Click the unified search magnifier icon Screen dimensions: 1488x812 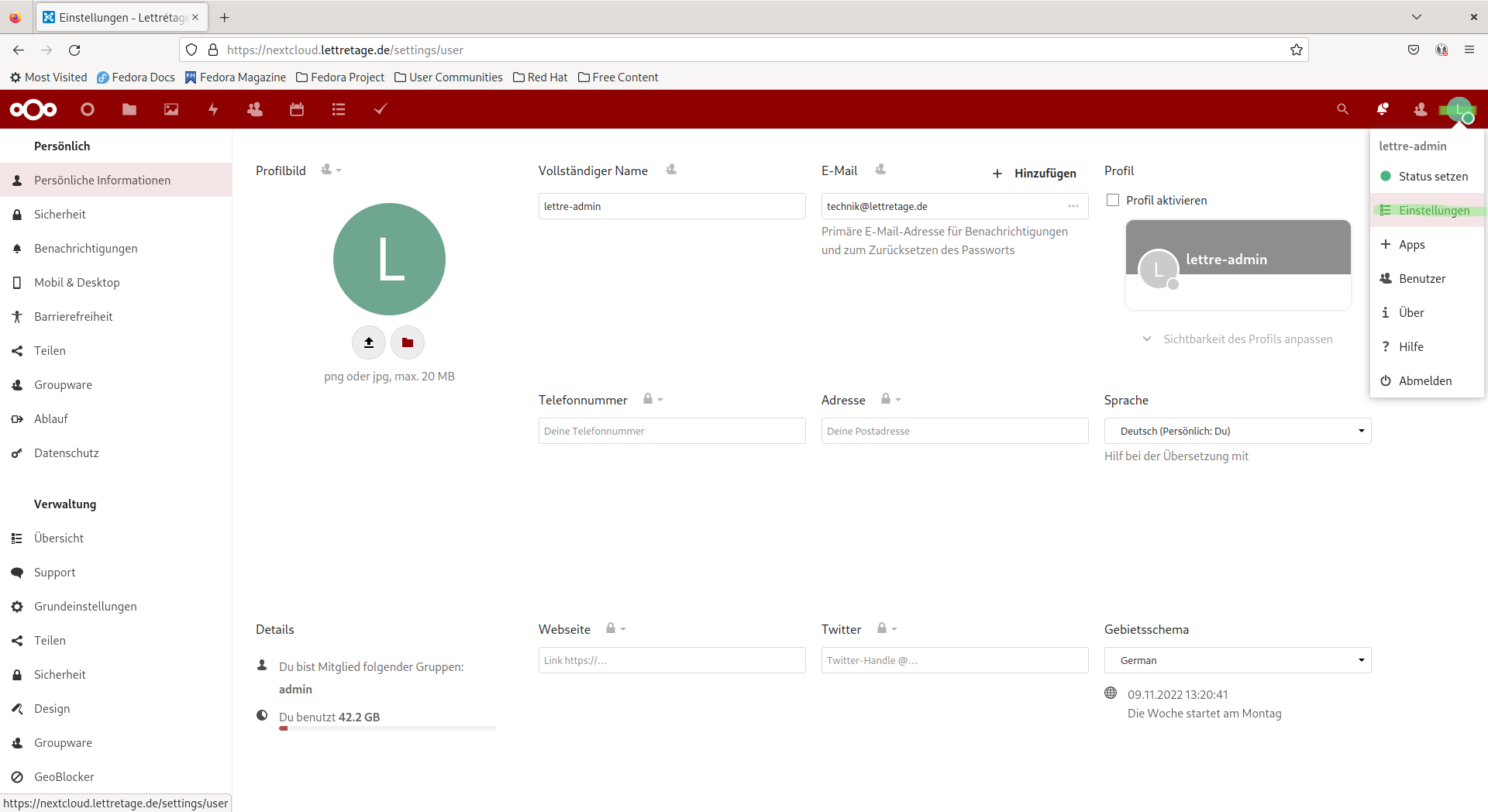click(x=1342, y=109)
